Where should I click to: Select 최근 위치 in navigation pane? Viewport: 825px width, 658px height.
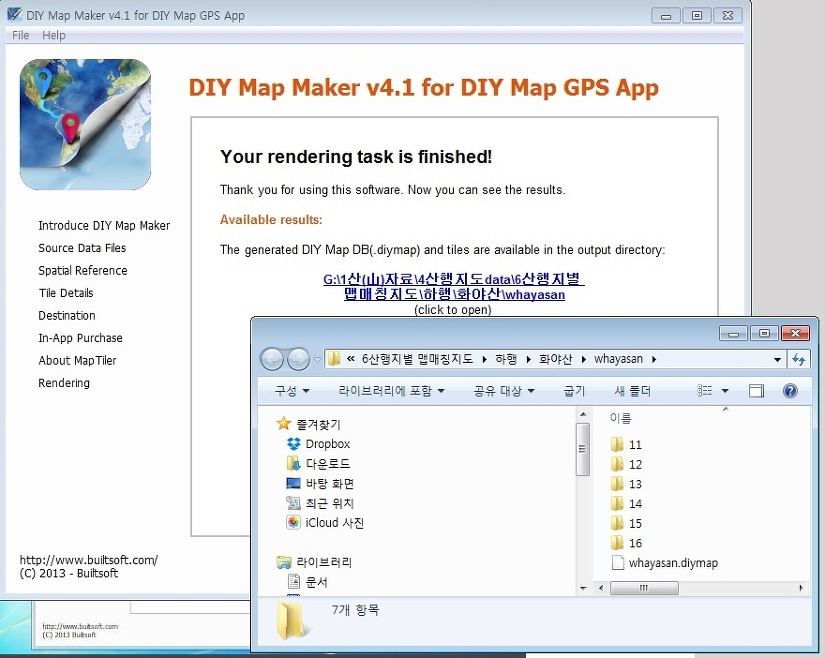(x=320, y=503)
